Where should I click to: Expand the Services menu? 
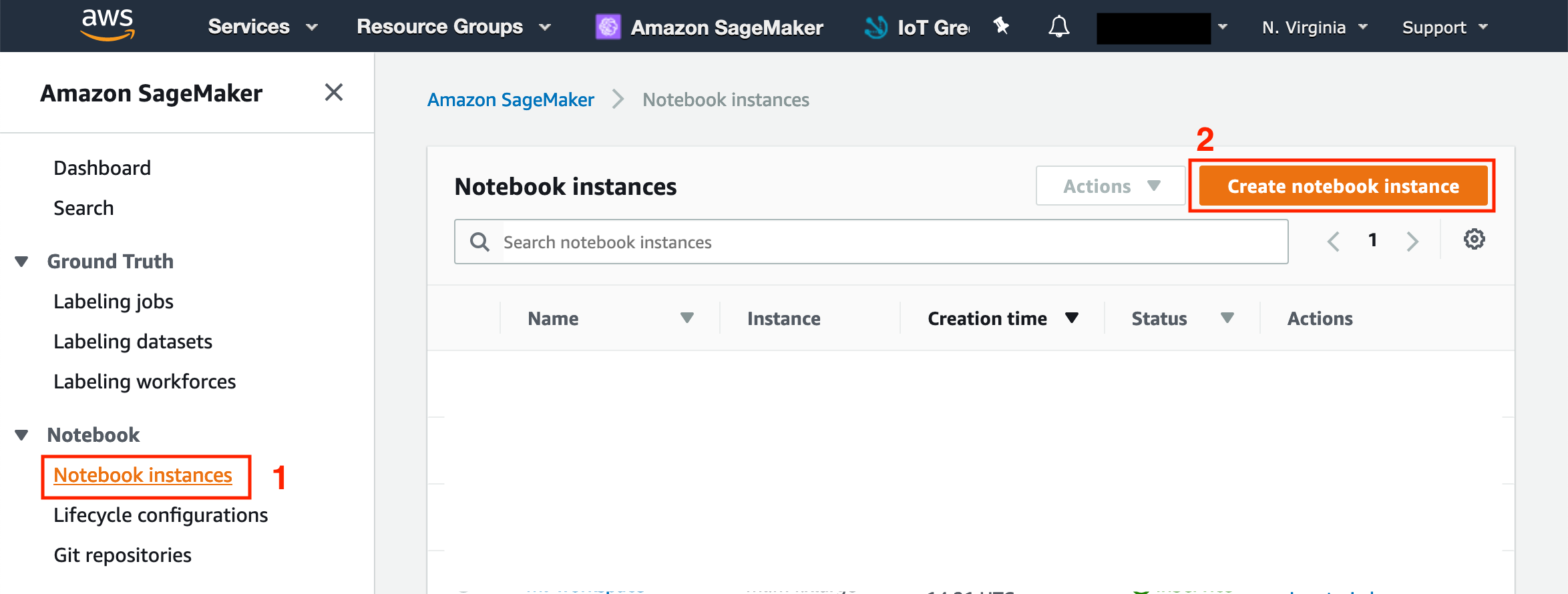click(262, 27)
